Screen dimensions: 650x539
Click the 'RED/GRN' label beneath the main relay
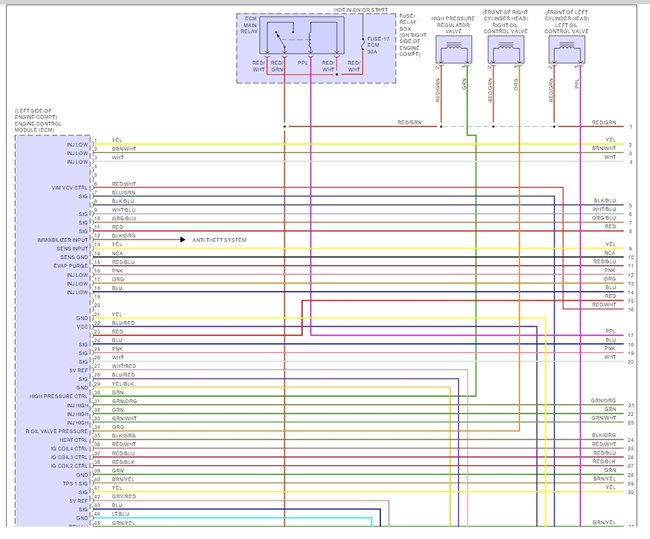click(x=277, y=66)
